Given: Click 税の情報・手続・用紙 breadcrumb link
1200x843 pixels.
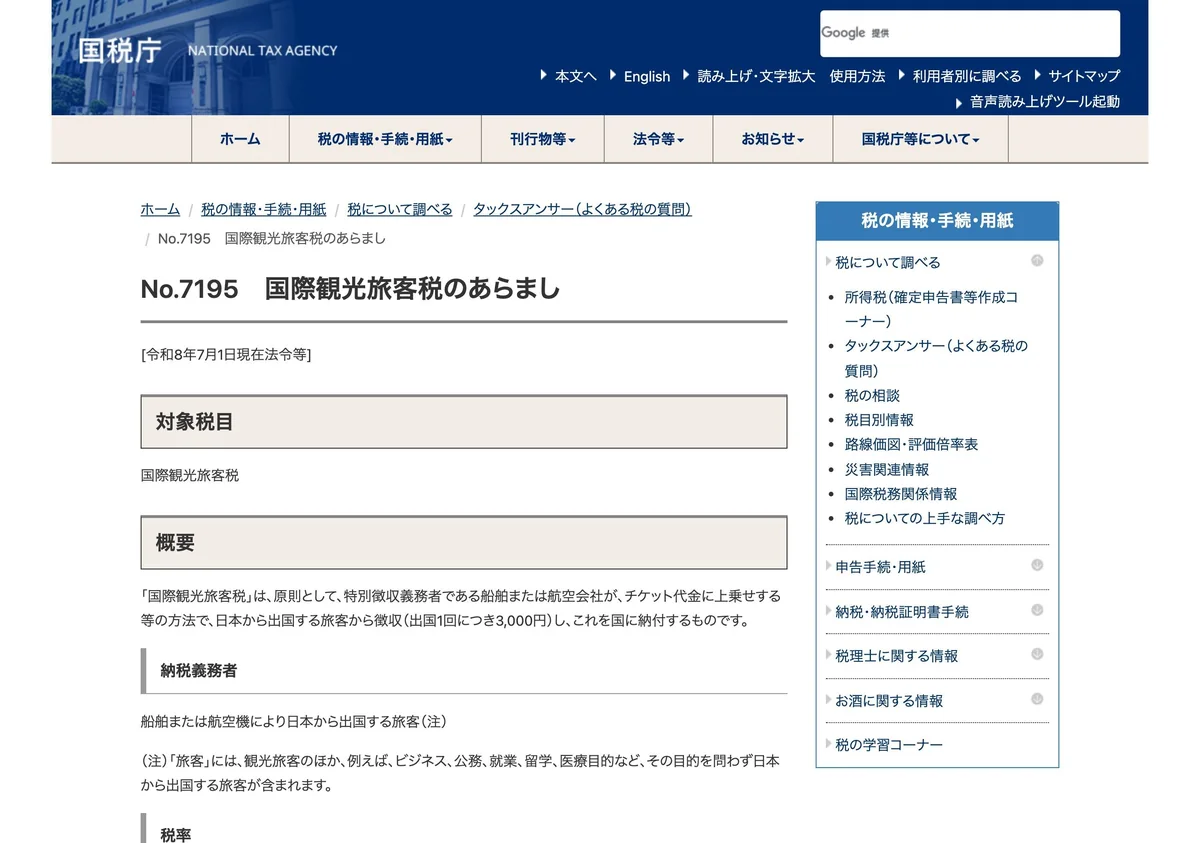Looking at the screenshot, I should (x=263, y=209).
